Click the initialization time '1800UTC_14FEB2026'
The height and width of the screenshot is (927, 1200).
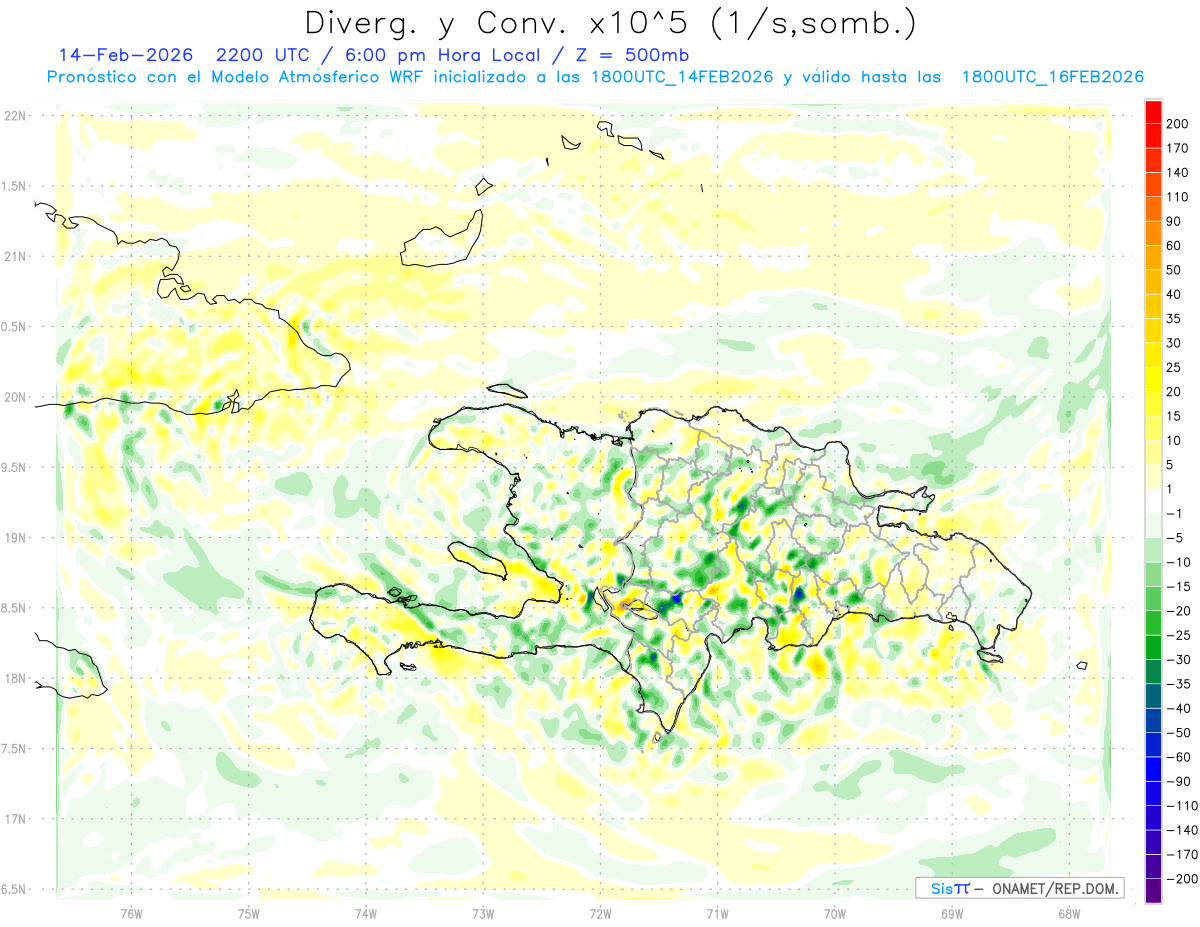682,77
